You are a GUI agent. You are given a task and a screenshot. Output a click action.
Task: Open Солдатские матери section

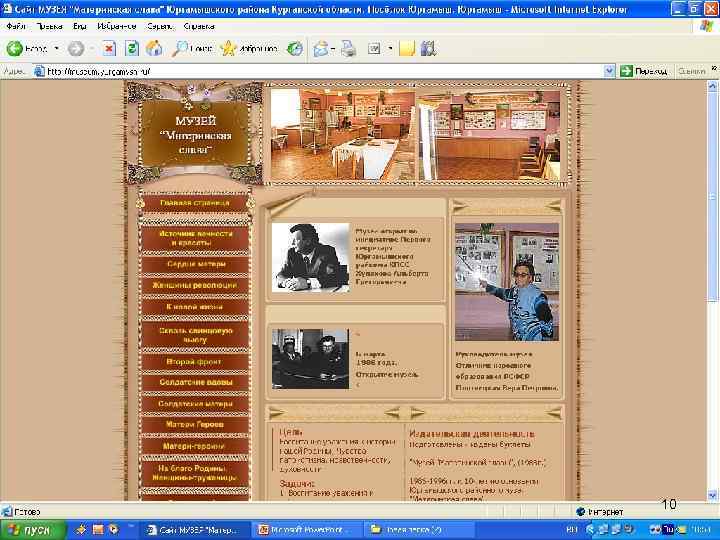[196, 404]
